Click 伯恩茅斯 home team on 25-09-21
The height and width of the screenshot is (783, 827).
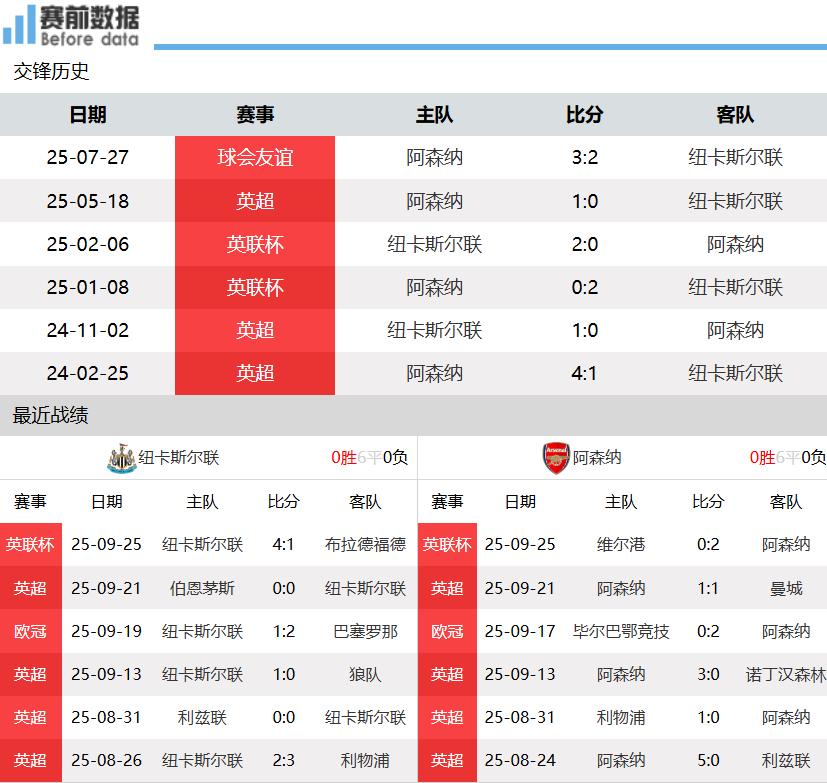202,588
